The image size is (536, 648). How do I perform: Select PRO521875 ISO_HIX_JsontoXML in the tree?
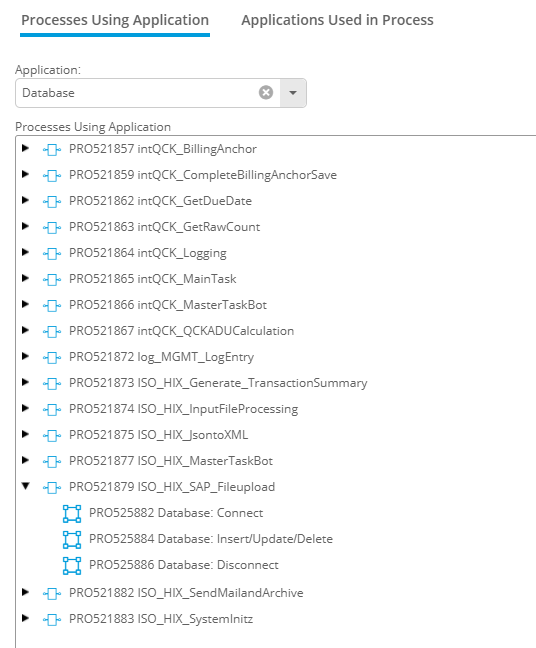click(158, 435)
